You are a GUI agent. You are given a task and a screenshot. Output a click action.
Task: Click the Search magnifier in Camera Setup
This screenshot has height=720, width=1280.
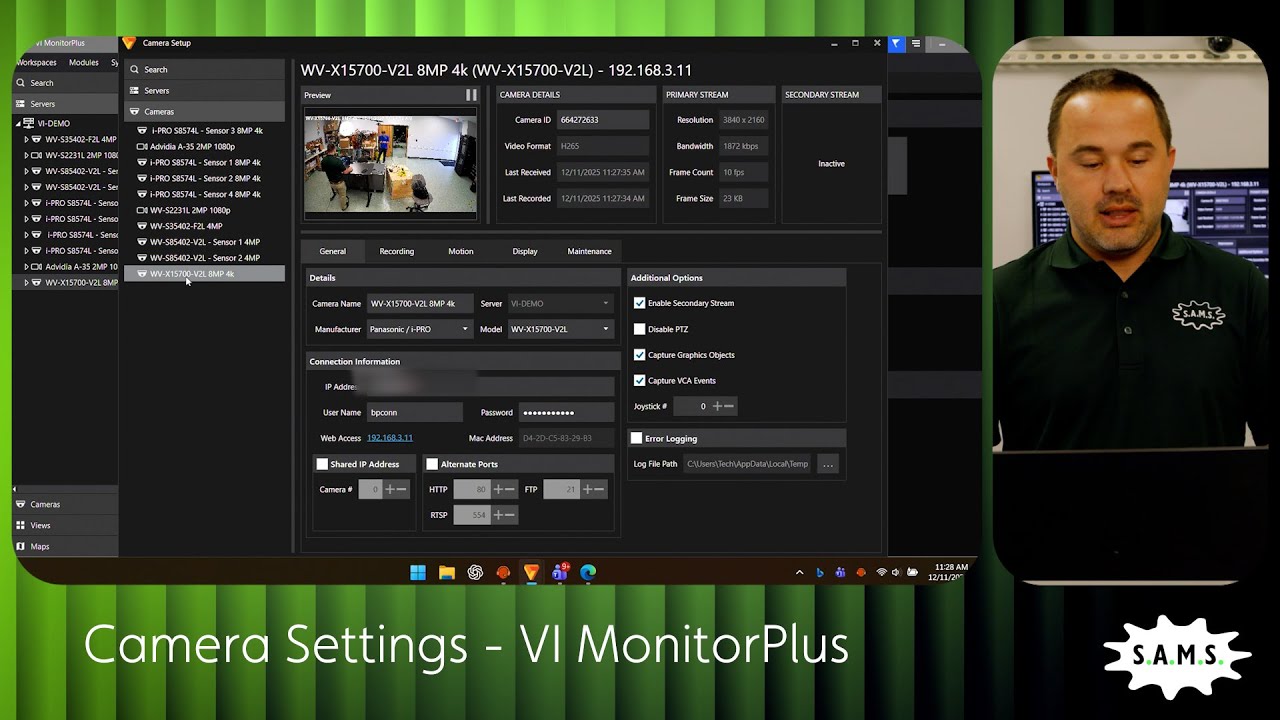point(134,70)
